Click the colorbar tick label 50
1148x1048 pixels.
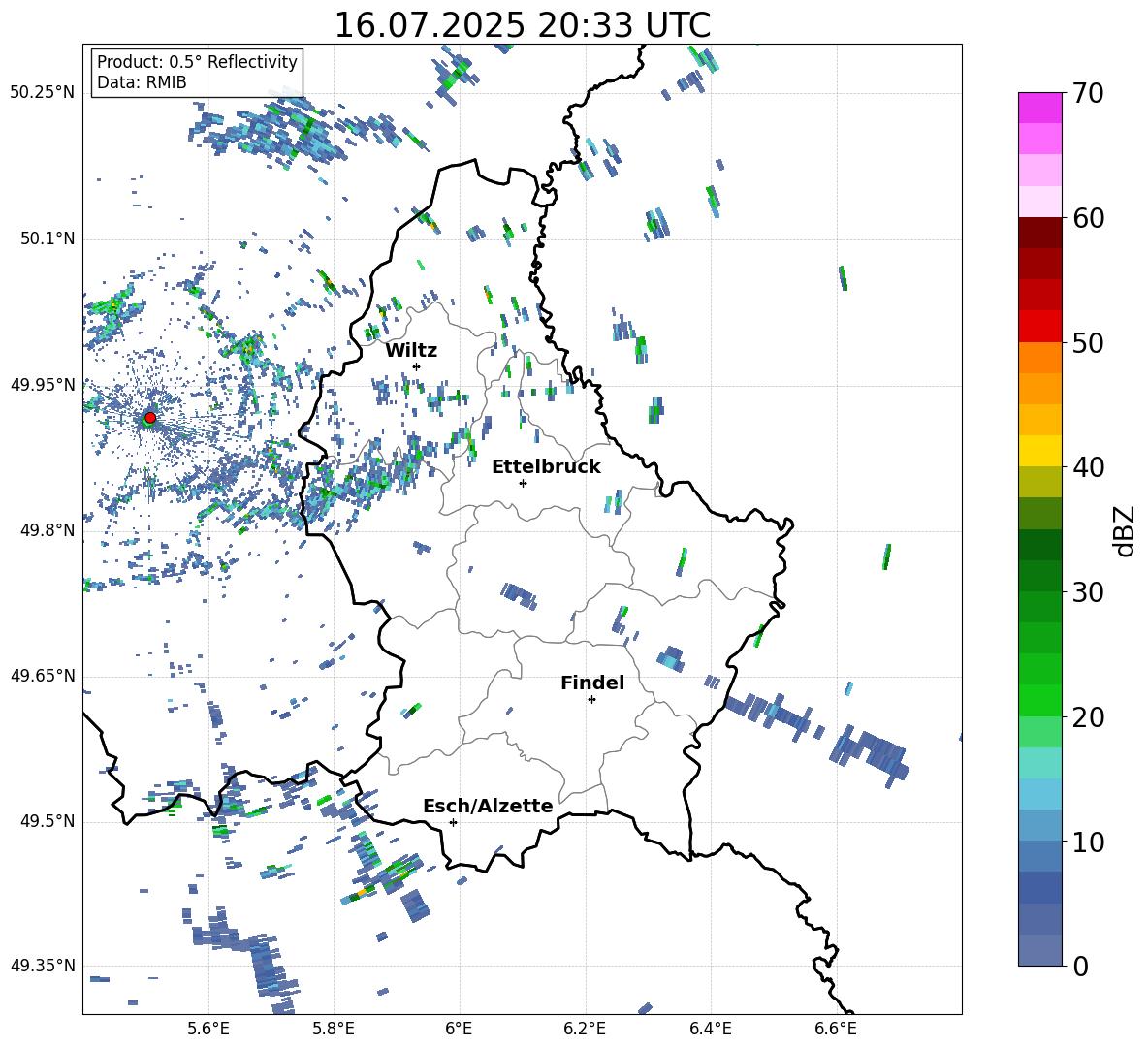1088,342
